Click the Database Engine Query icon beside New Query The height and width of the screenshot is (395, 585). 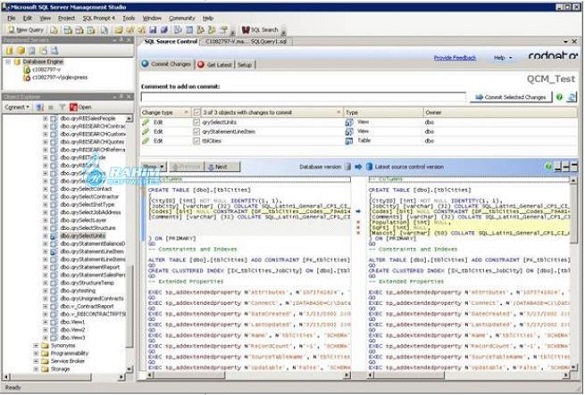click(54, 30)
